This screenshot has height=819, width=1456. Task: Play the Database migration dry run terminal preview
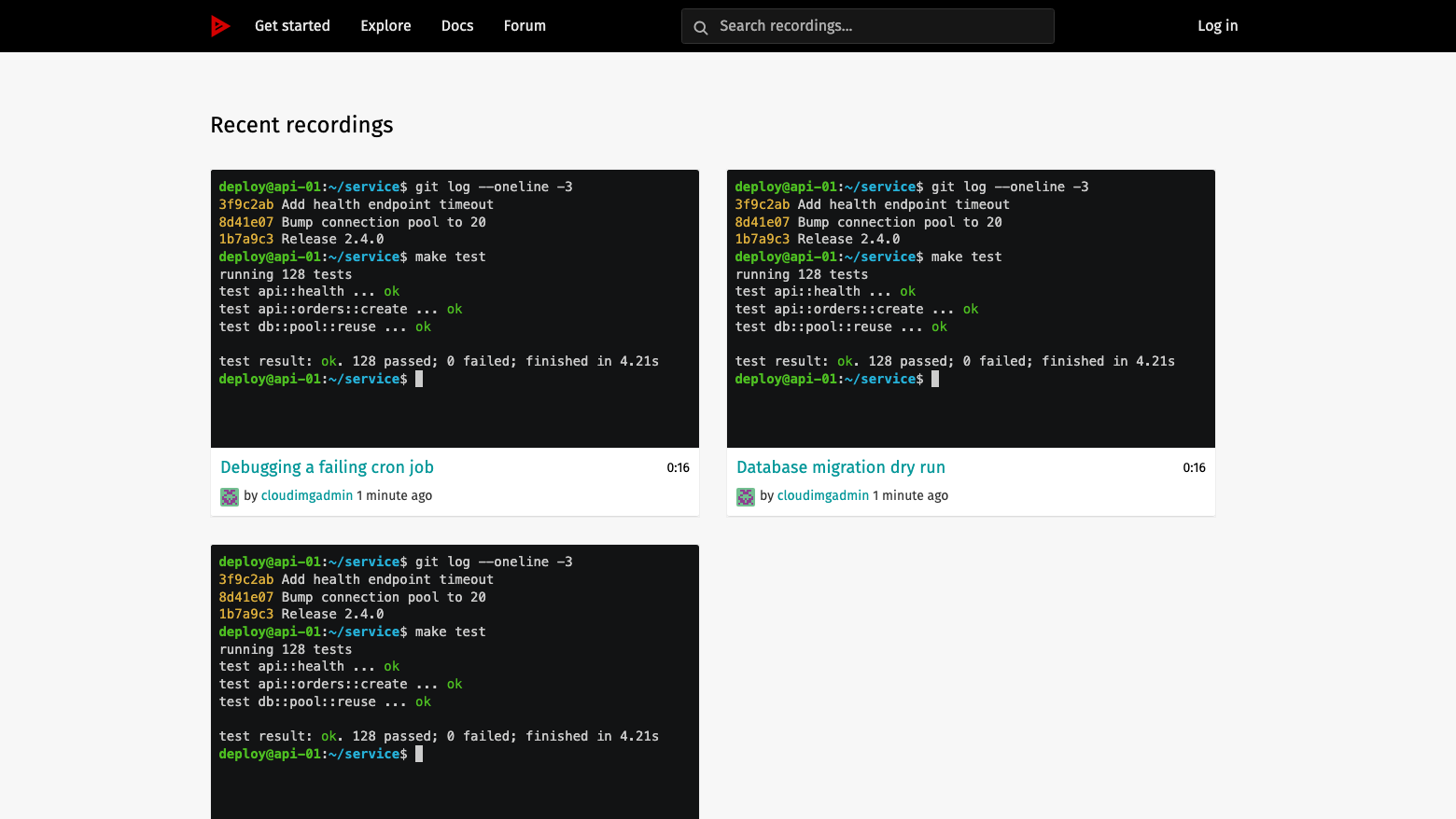(971, 309)
